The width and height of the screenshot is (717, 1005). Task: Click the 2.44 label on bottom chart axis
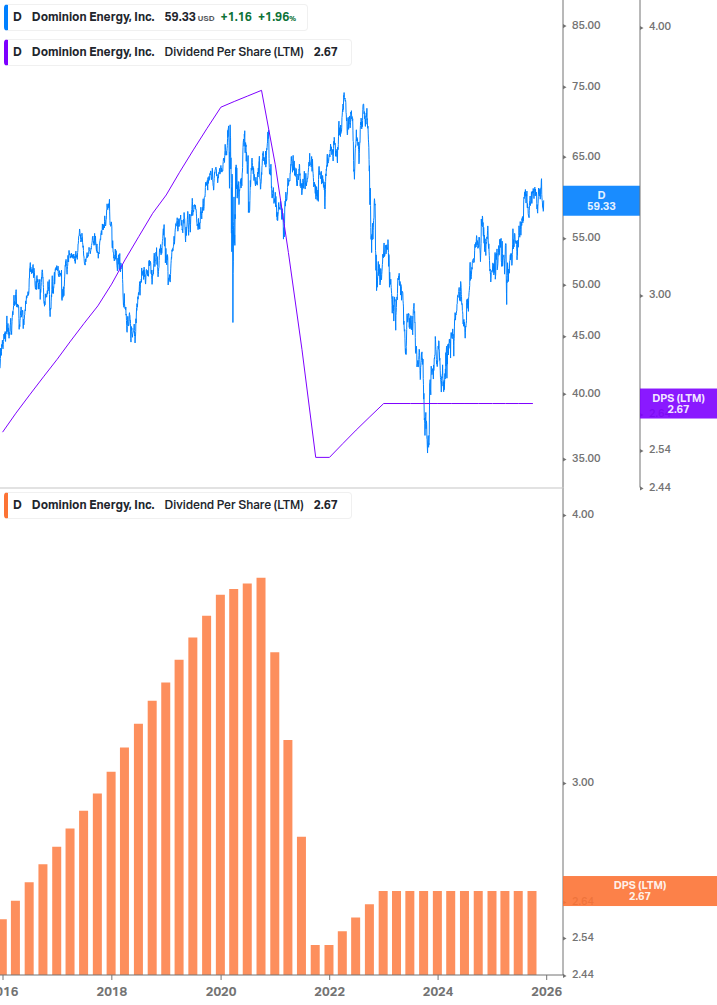click(x=582, y=974)
